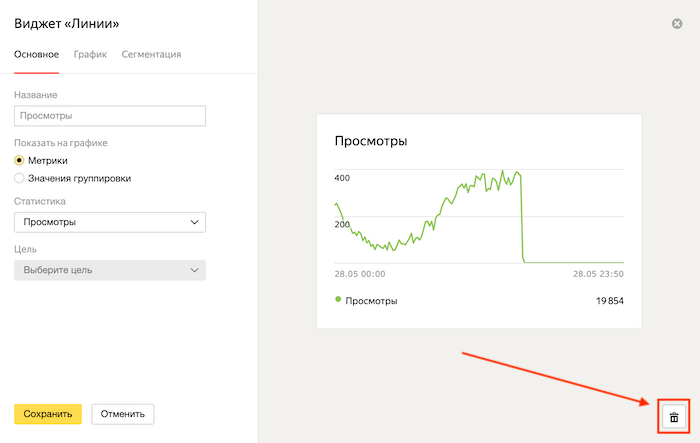Image resolution: width=700 pixels, height=443 pixels.
Task: Click the Просмотры heading in preview card
Action: (x=371, y=141)
